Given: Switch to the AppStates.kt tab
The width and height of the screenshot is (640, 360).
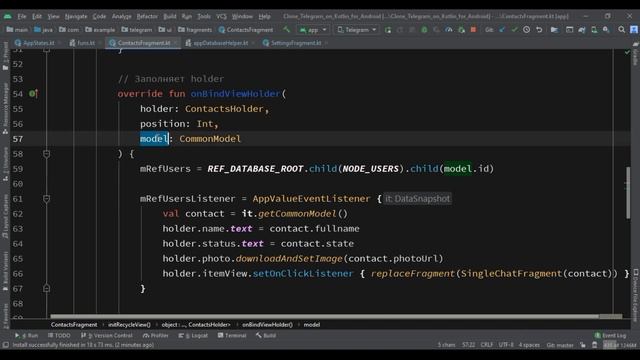Looking at the screenshot, I should point(38,43).
